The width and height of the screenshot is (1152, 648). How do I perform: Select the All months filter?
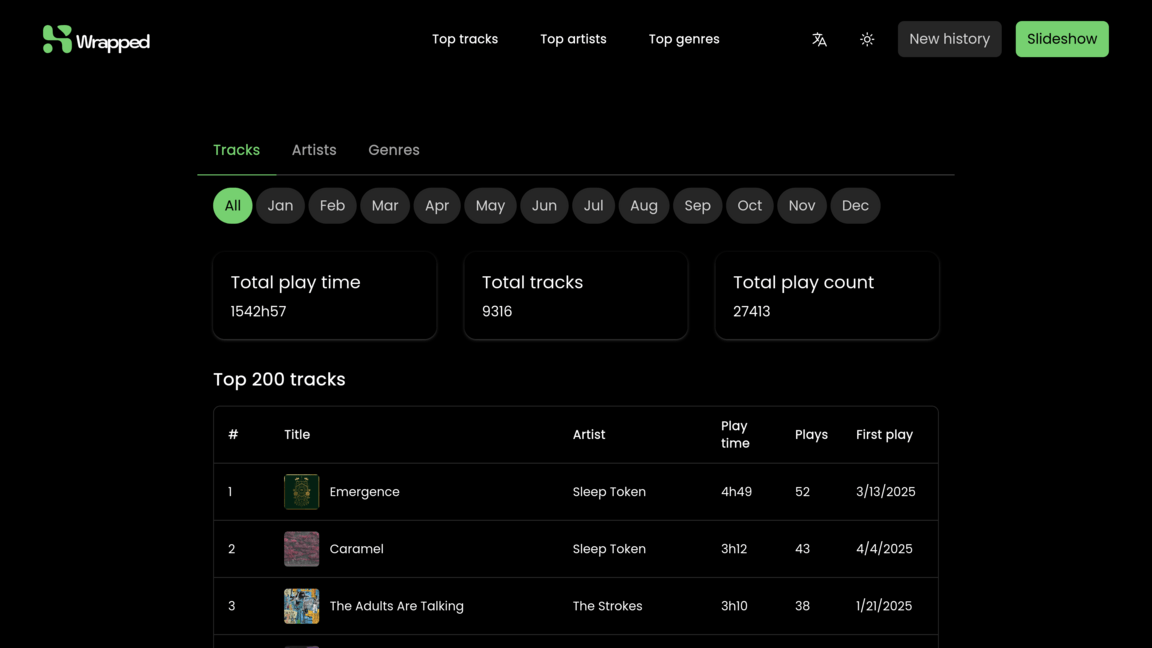(x=232, y=205)
